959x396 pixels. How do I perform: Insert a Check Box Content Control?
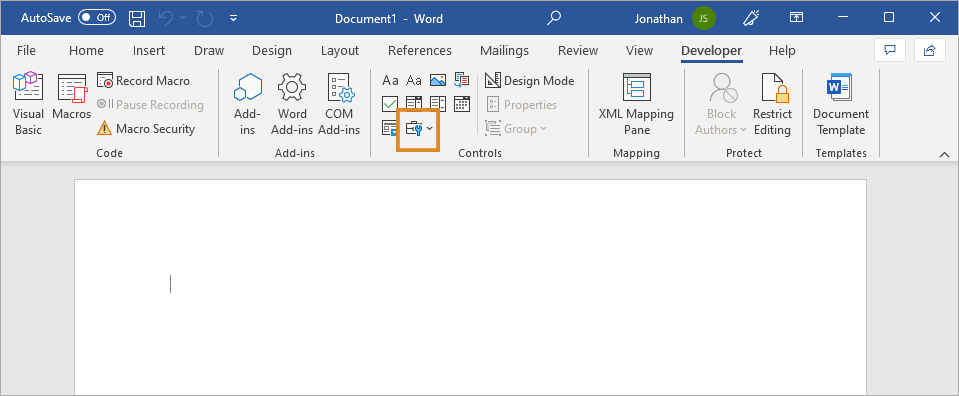390,104
